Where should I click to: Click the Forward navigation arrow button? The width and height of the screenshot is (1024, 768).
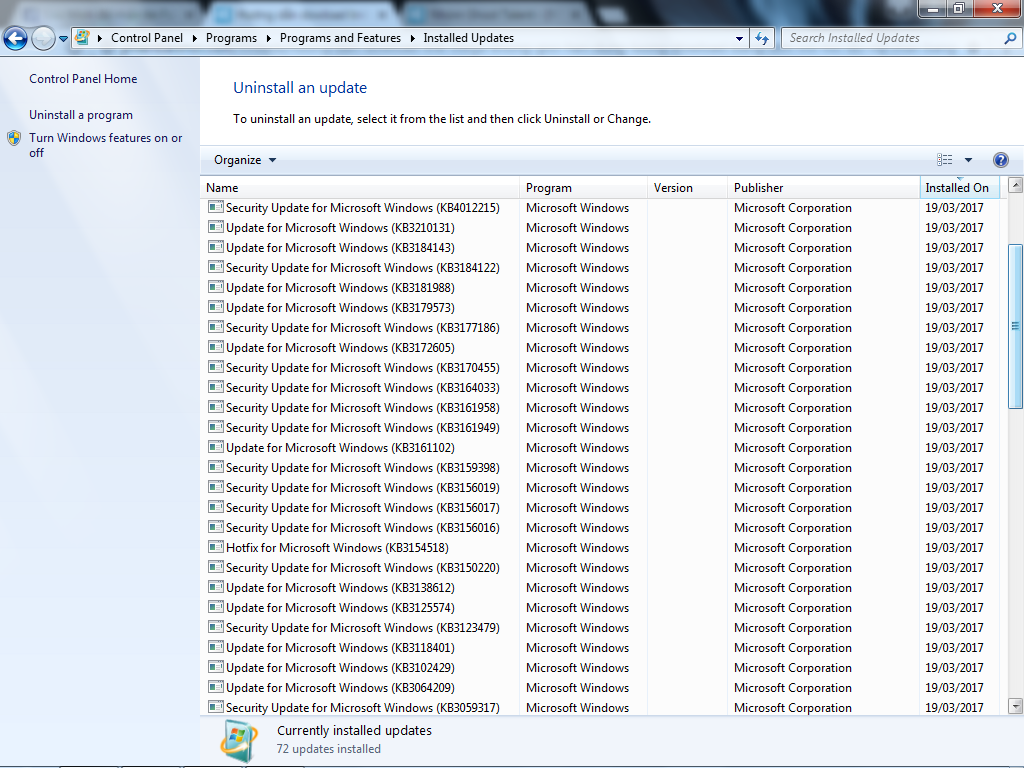(43, 39)
